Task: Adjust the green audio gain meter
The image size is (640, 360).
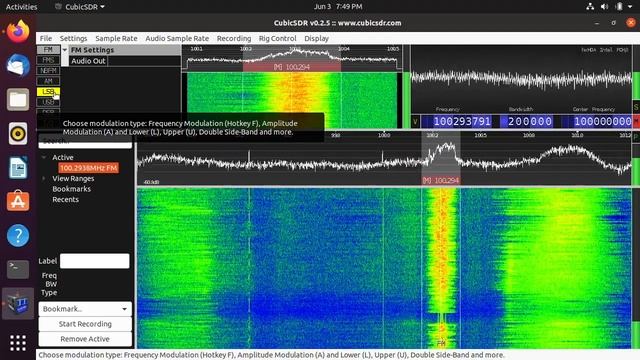Action: click(636, 72)
